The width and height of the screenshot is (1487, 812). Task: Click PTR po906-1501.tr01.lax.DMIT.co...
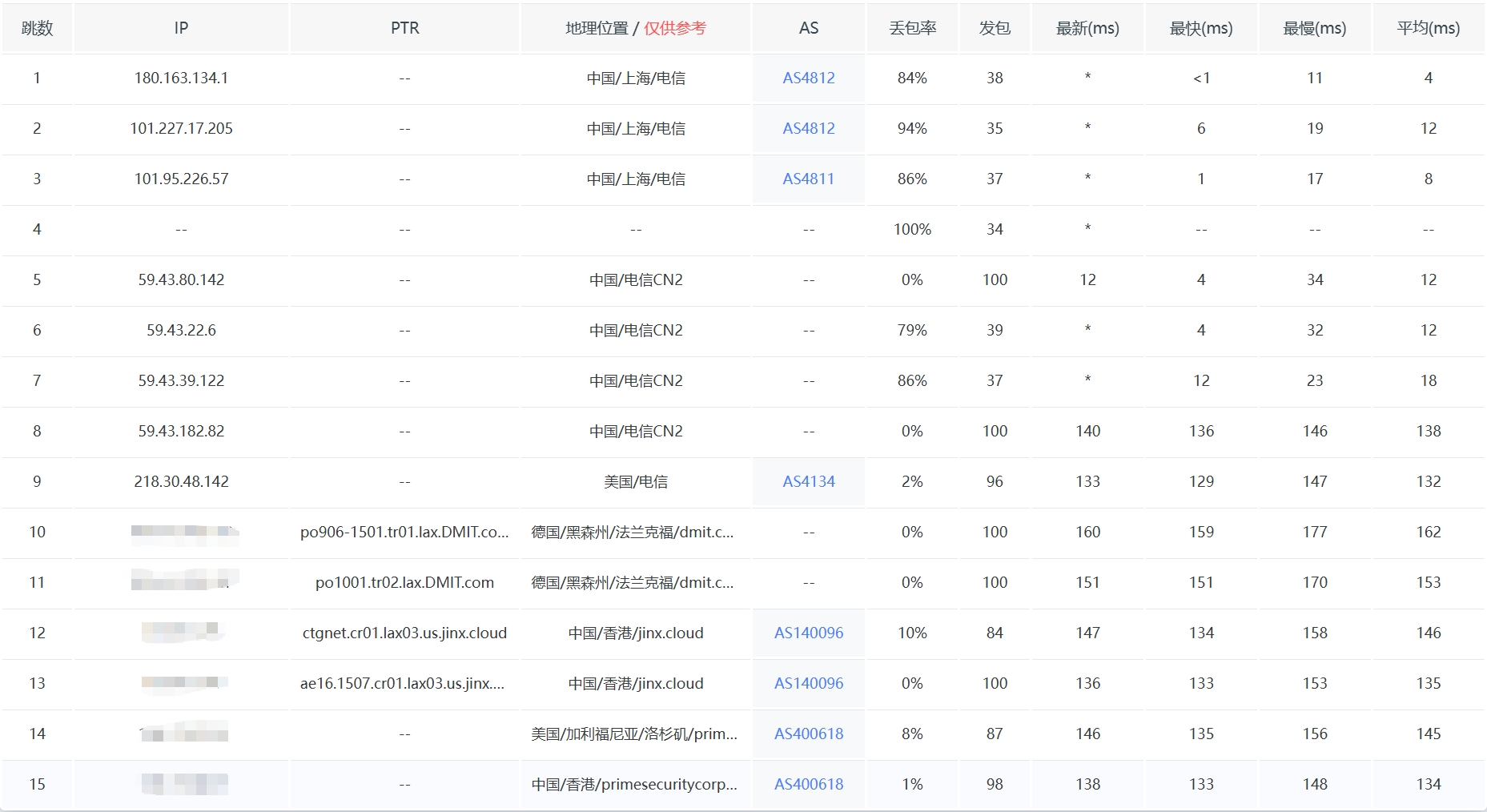click(404, 532)
